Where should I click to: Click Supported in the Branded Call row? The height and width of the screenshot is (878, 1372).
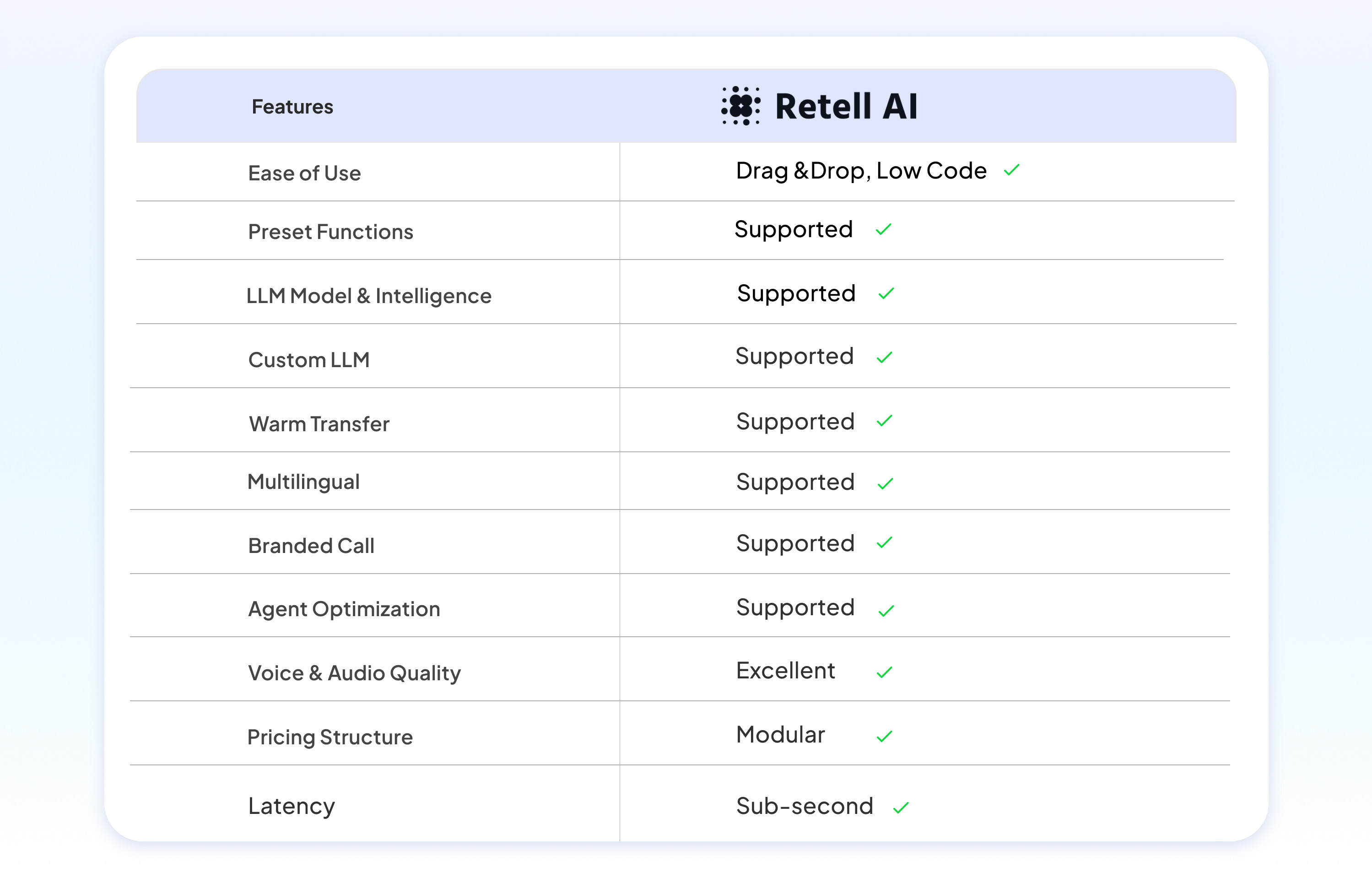795,544
